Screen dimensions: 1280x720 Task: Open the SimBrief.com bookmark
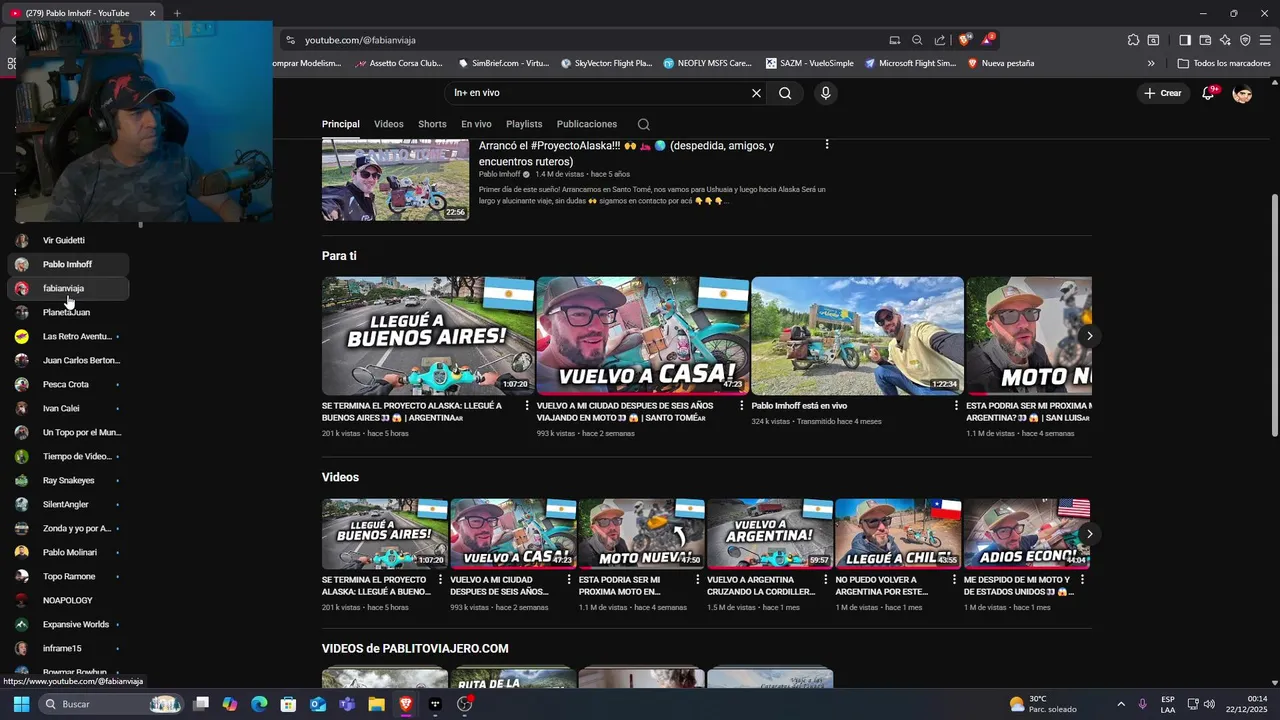tap(503, 63)
